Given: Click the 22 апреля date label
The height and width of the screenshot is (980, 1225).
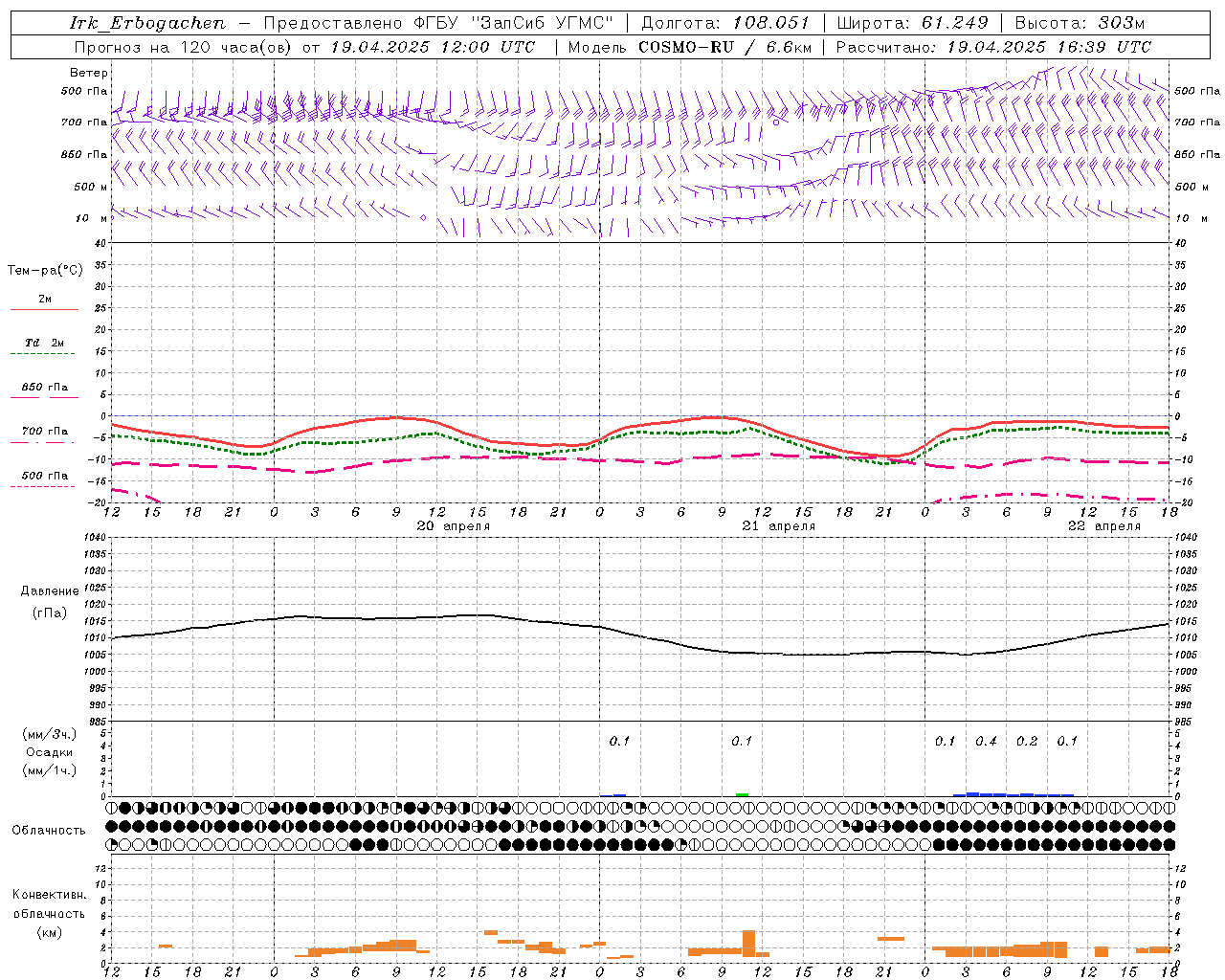Looking at the screenshot, I should tap(1104, 526).
